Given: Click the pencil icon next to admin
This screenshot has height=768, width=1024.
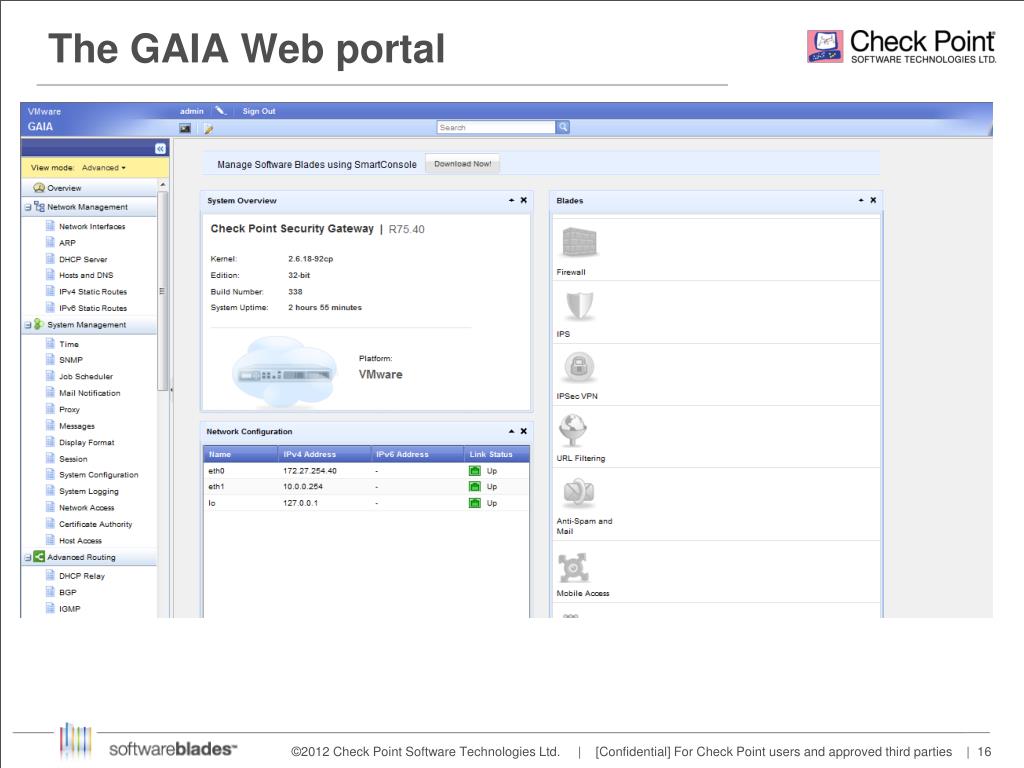Looking at the screenshot, I should [221, 111].
